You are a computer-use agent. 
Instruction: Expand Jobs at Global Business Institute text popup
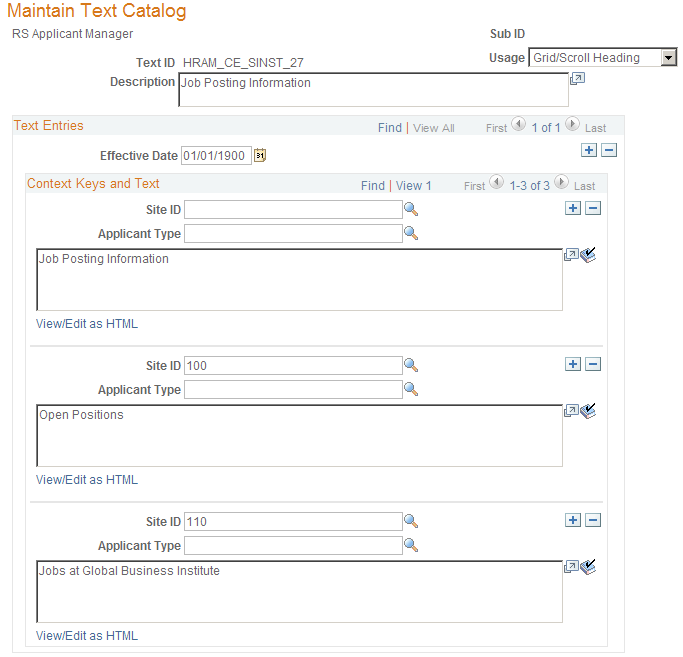(x=571, y=567)
